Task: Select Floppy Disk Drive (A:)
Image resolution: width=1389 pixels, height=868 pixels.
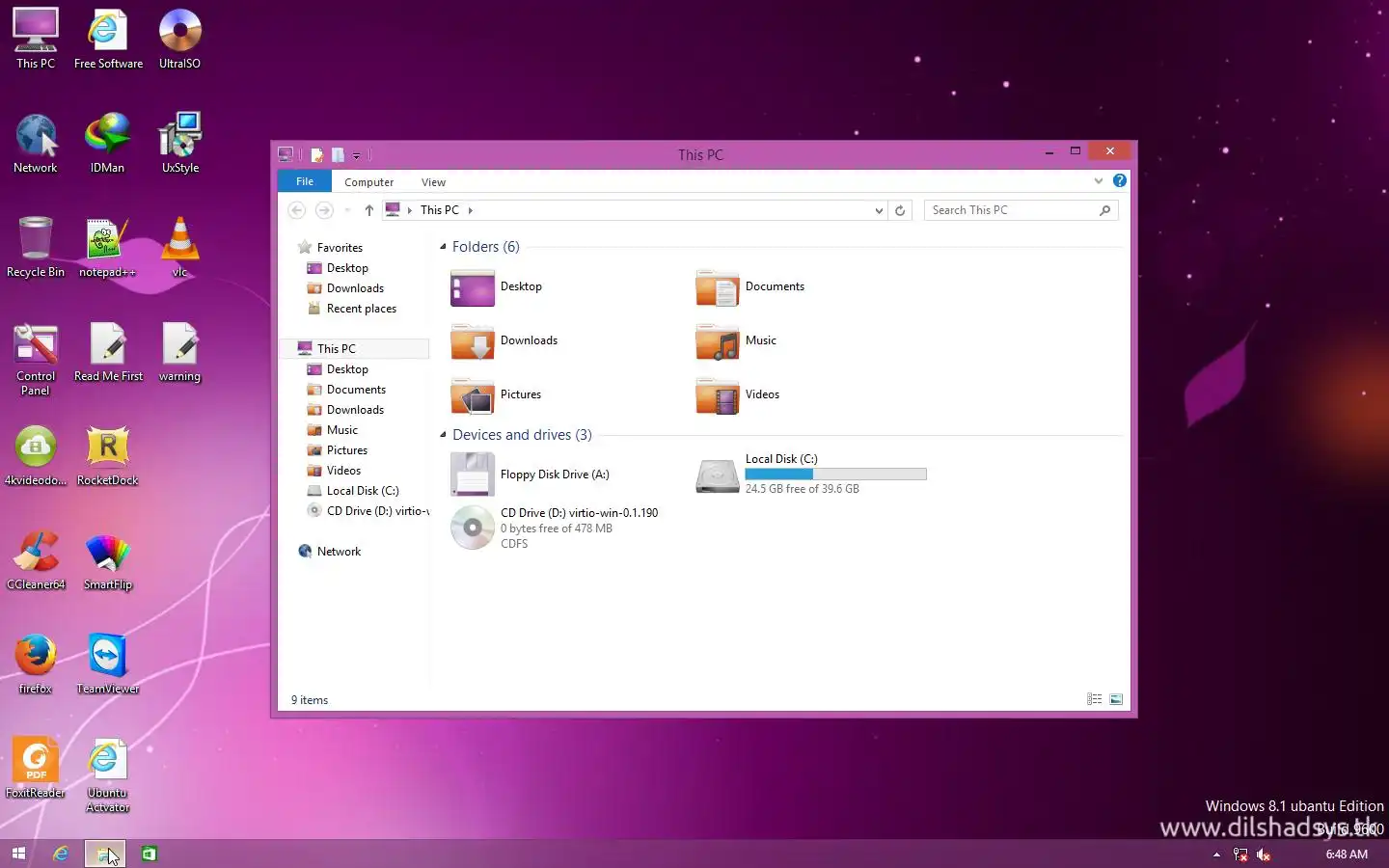Action: (531, 475)
